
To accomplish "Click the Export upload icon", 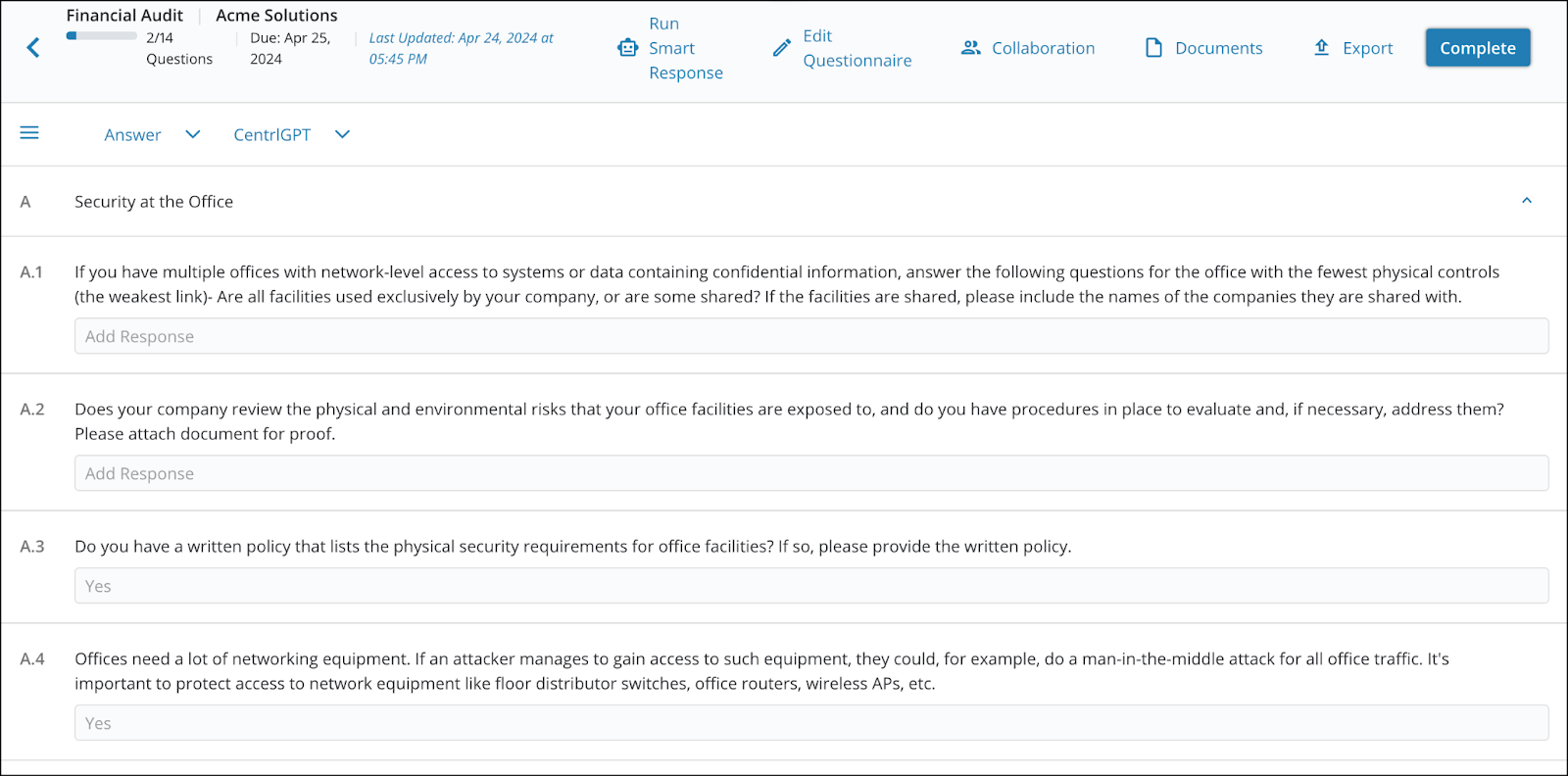I will tap(1322, 48).
